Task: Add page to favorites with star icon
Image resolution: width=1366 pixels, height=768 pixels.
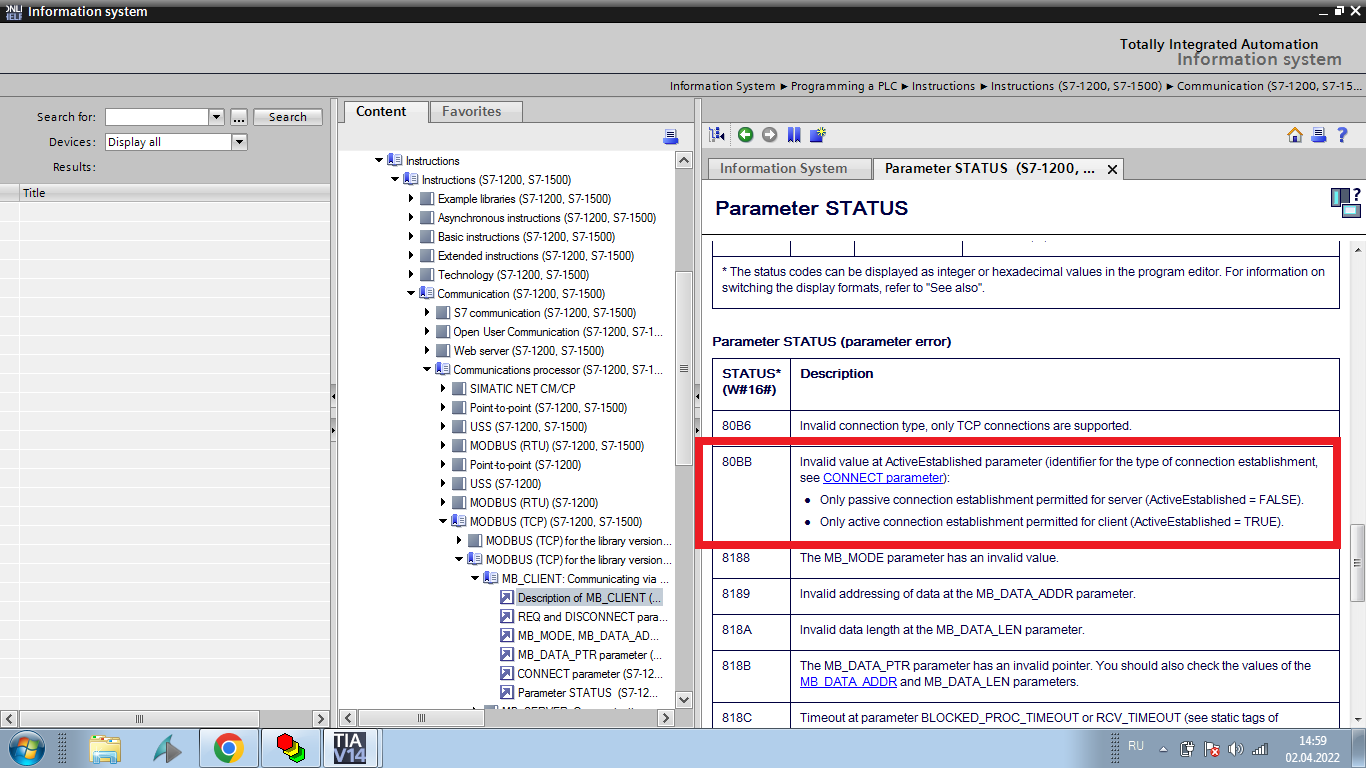Action: [818, 135]
